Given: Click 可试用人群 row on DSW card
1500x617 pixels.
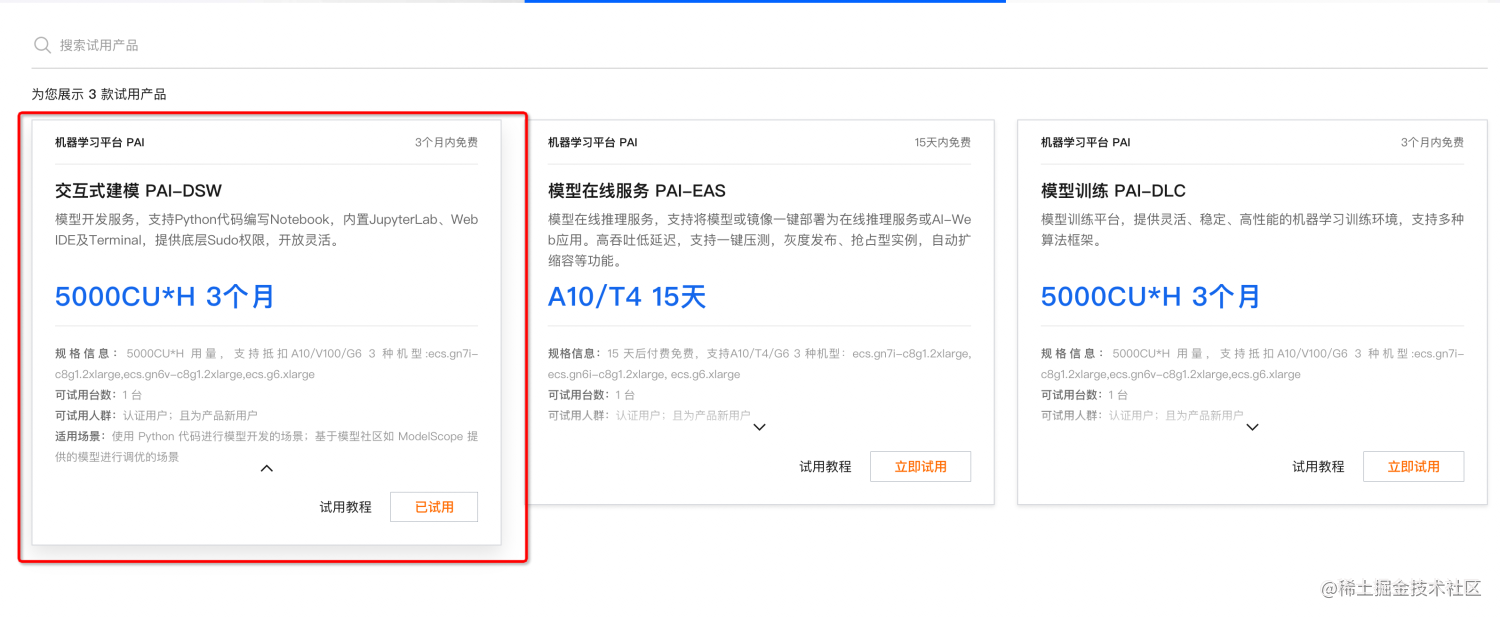Looking at the screenshot, I should [156, 415].
